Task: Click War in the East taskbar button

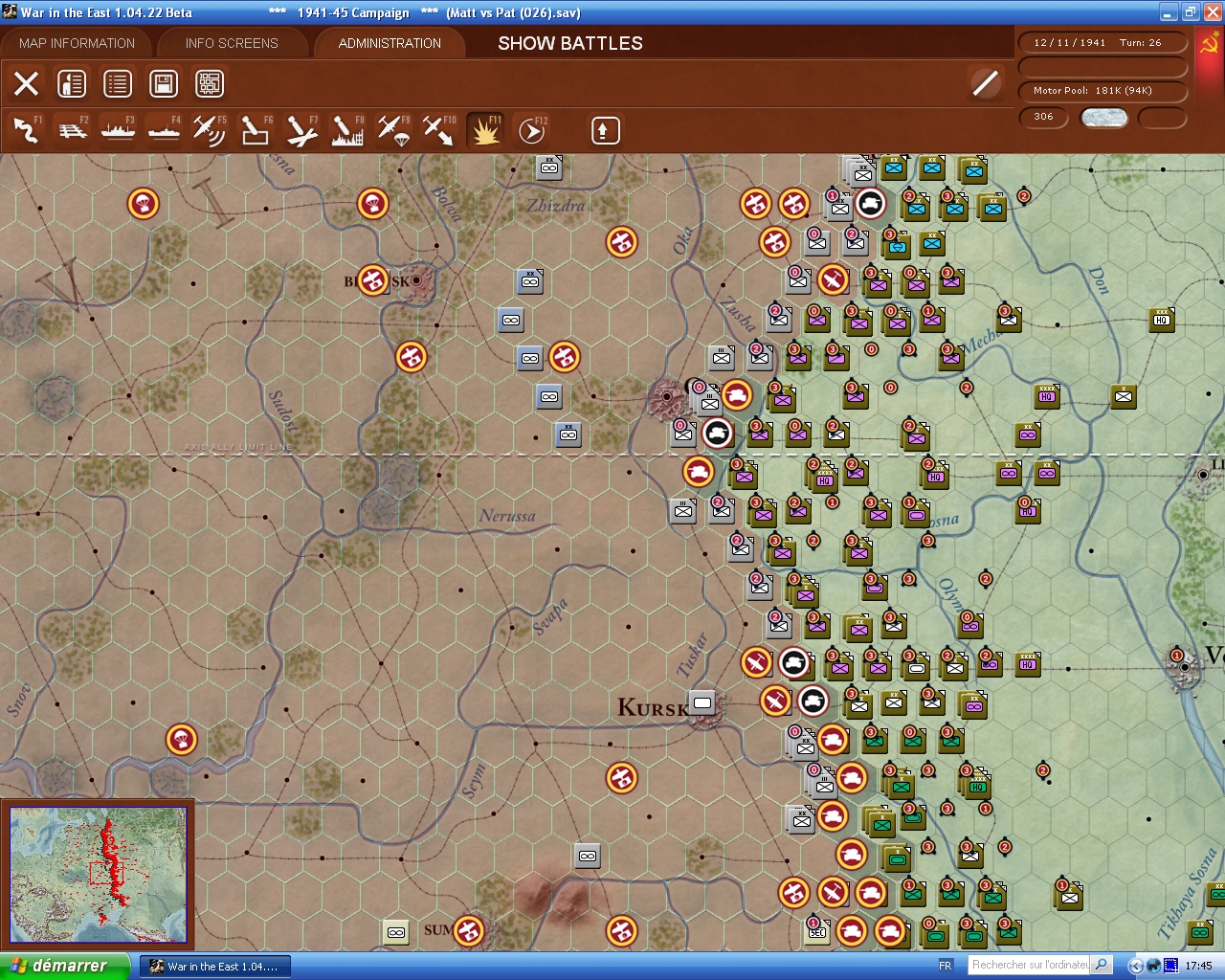Action: point(214,966)
